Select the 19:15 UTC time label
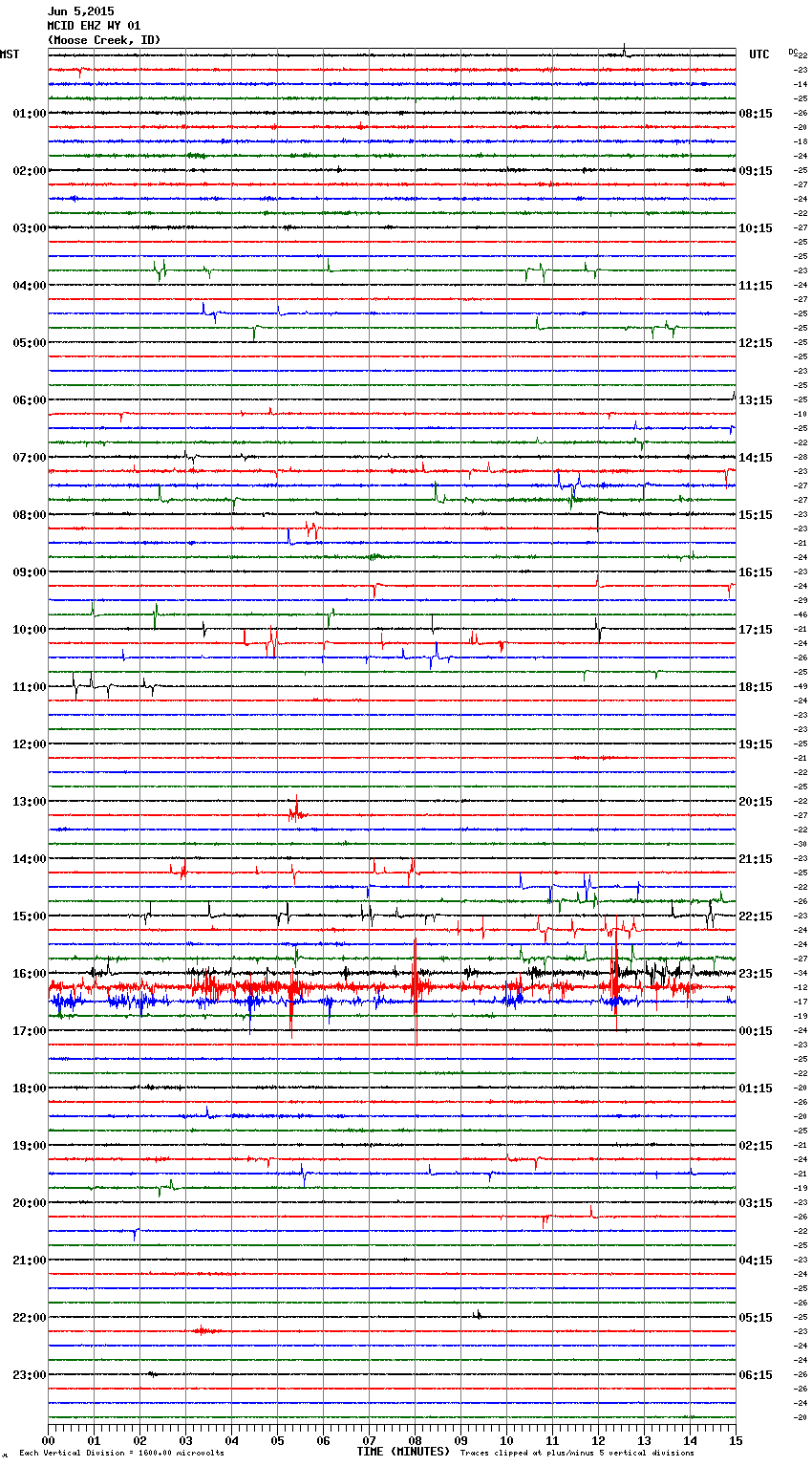 pyautogui.click(x=756, y=744)
